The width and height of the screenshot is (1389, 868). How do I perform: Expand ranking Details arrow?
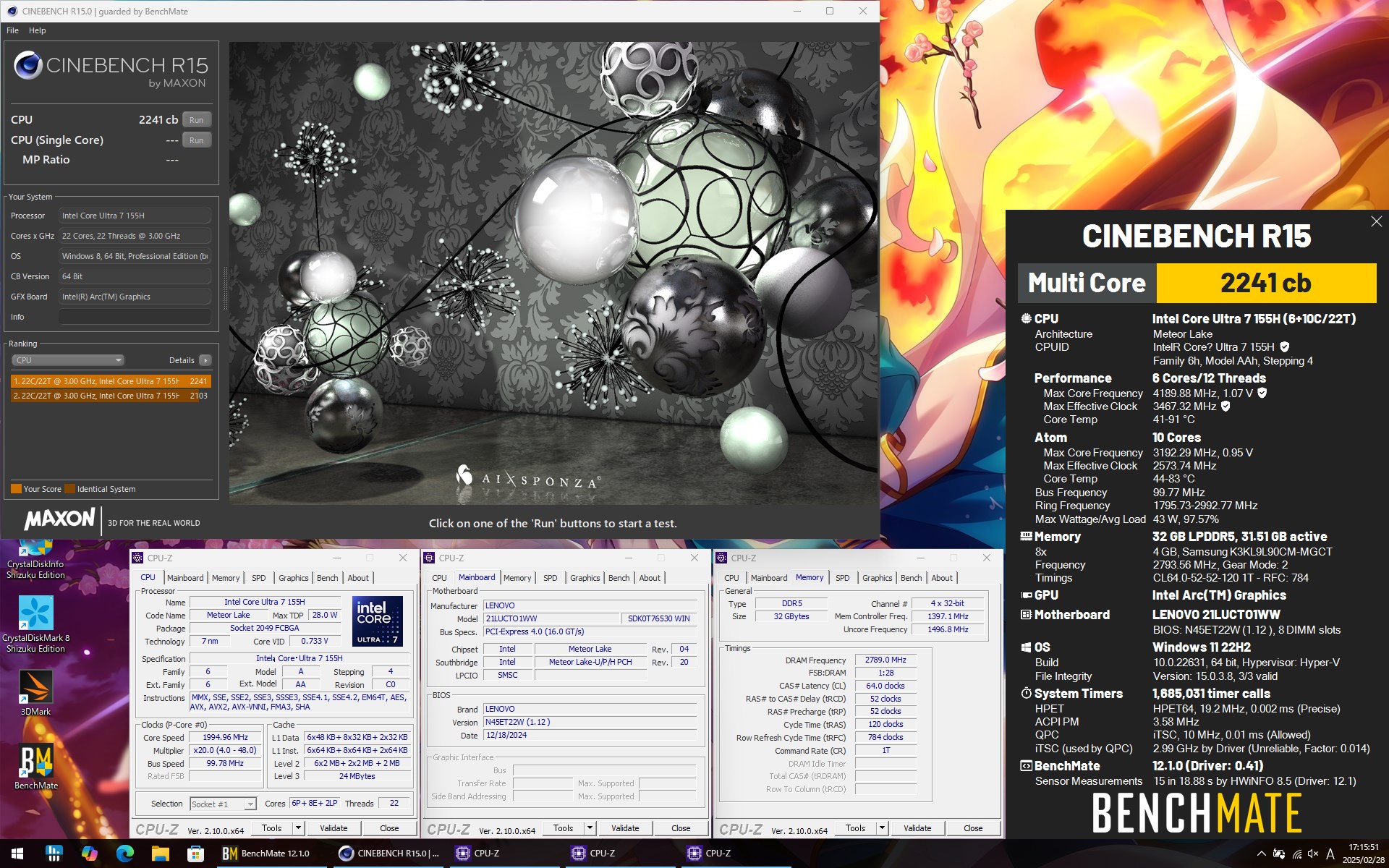click(x=205, y=360)
